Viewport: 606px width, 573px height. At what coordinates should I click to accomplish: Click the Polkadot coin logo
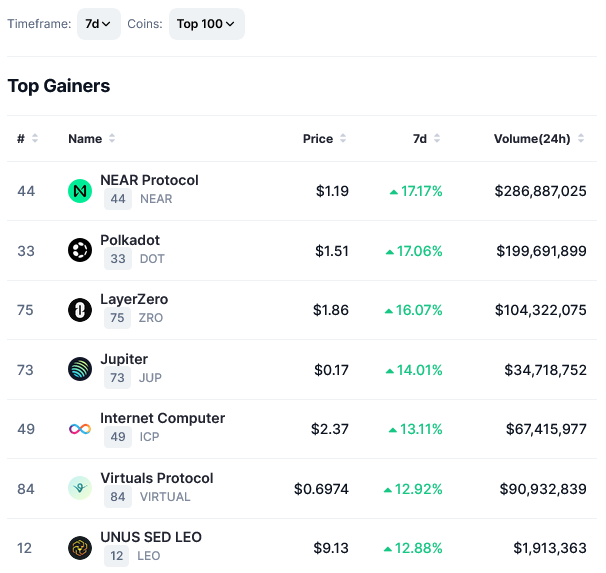coord(80,251)
